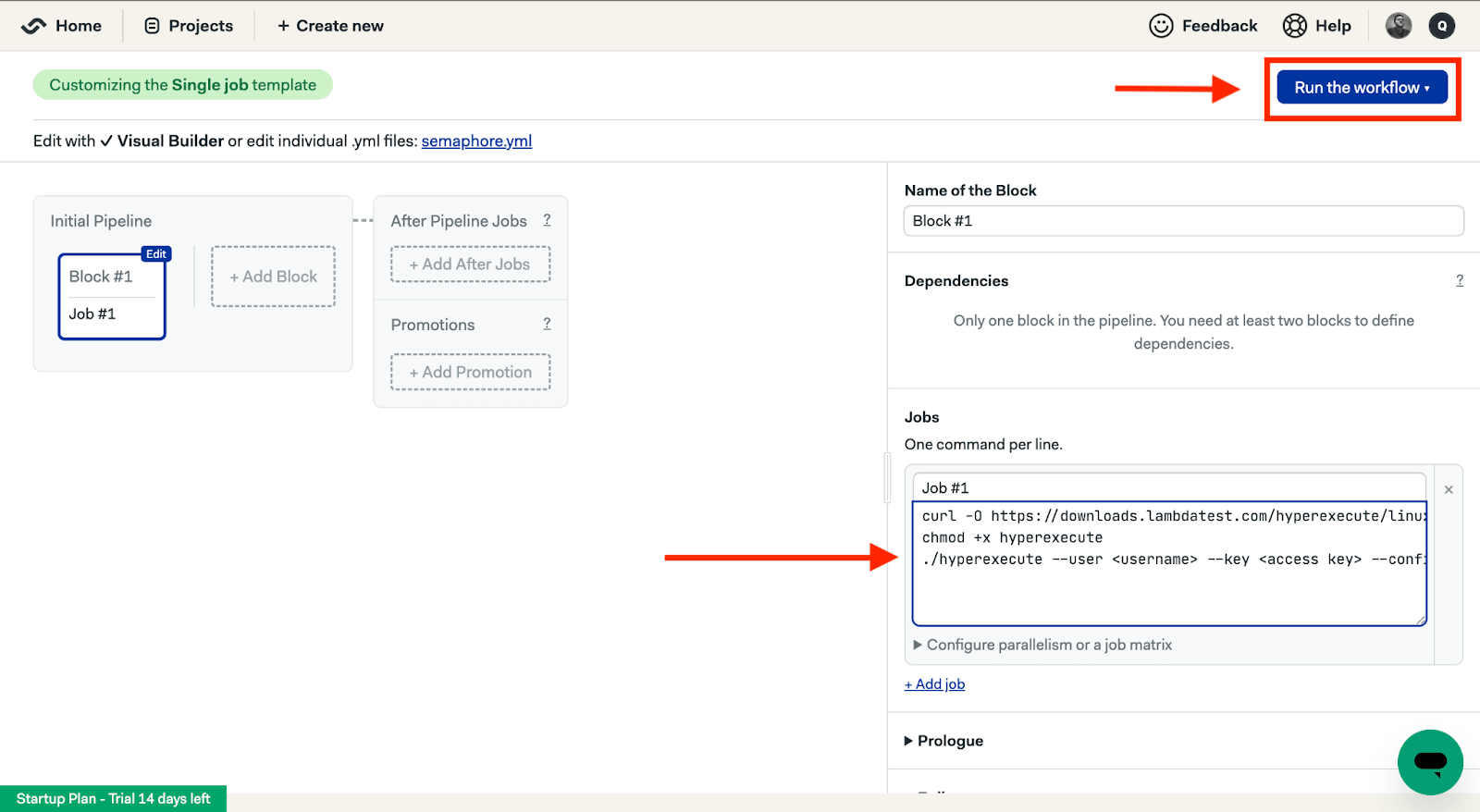Screen dimensions: 1480x812
Task: Expand Configure parallelism or a job matrix
Action: [x=1042, y=646]
